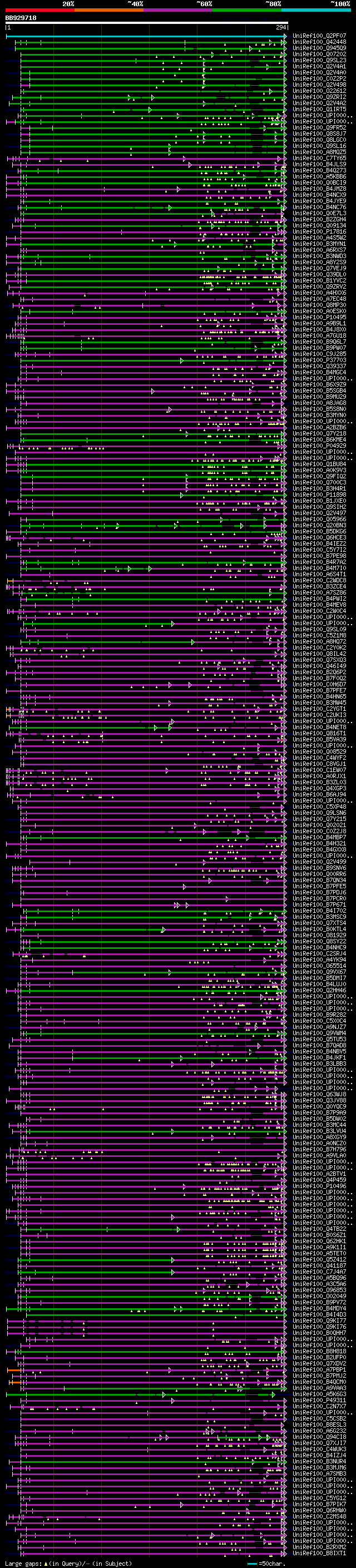Screen dimensions: 356x1568
Task: Select hit label UniRef100_O22612
Action: coord(319,91)
